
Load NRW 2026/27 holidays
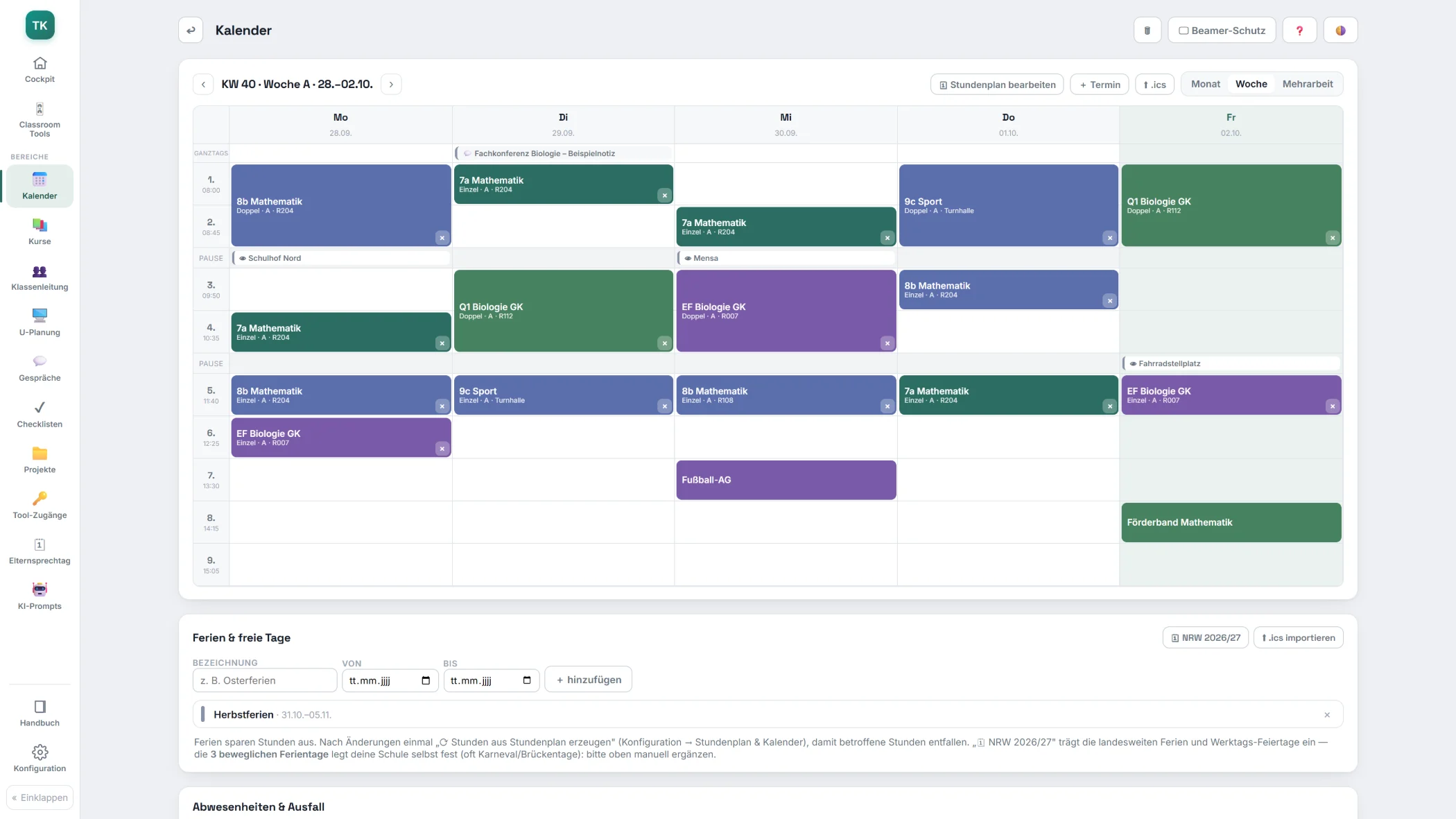[x=1206, y=638]
